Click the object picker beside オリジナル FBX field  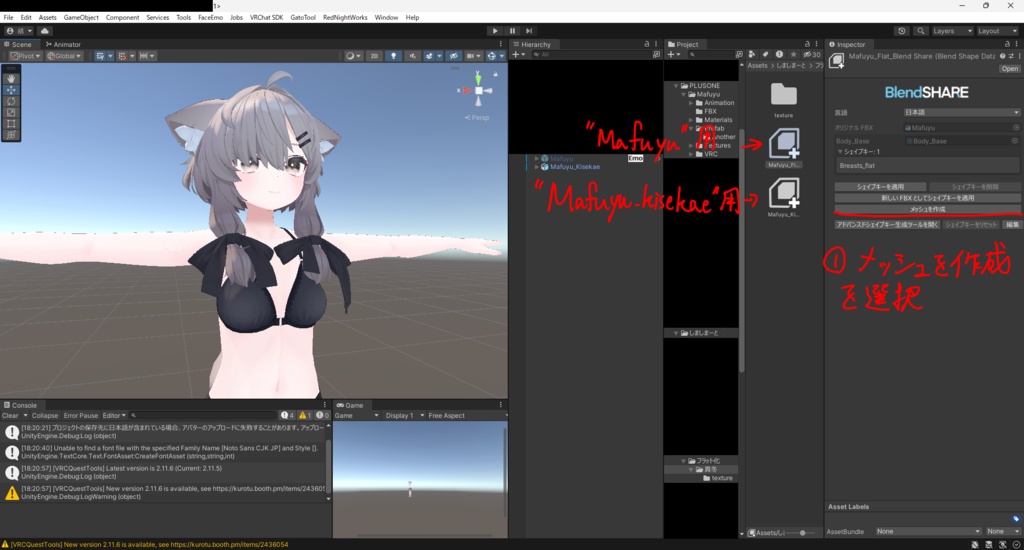(x=1016, y=128)
